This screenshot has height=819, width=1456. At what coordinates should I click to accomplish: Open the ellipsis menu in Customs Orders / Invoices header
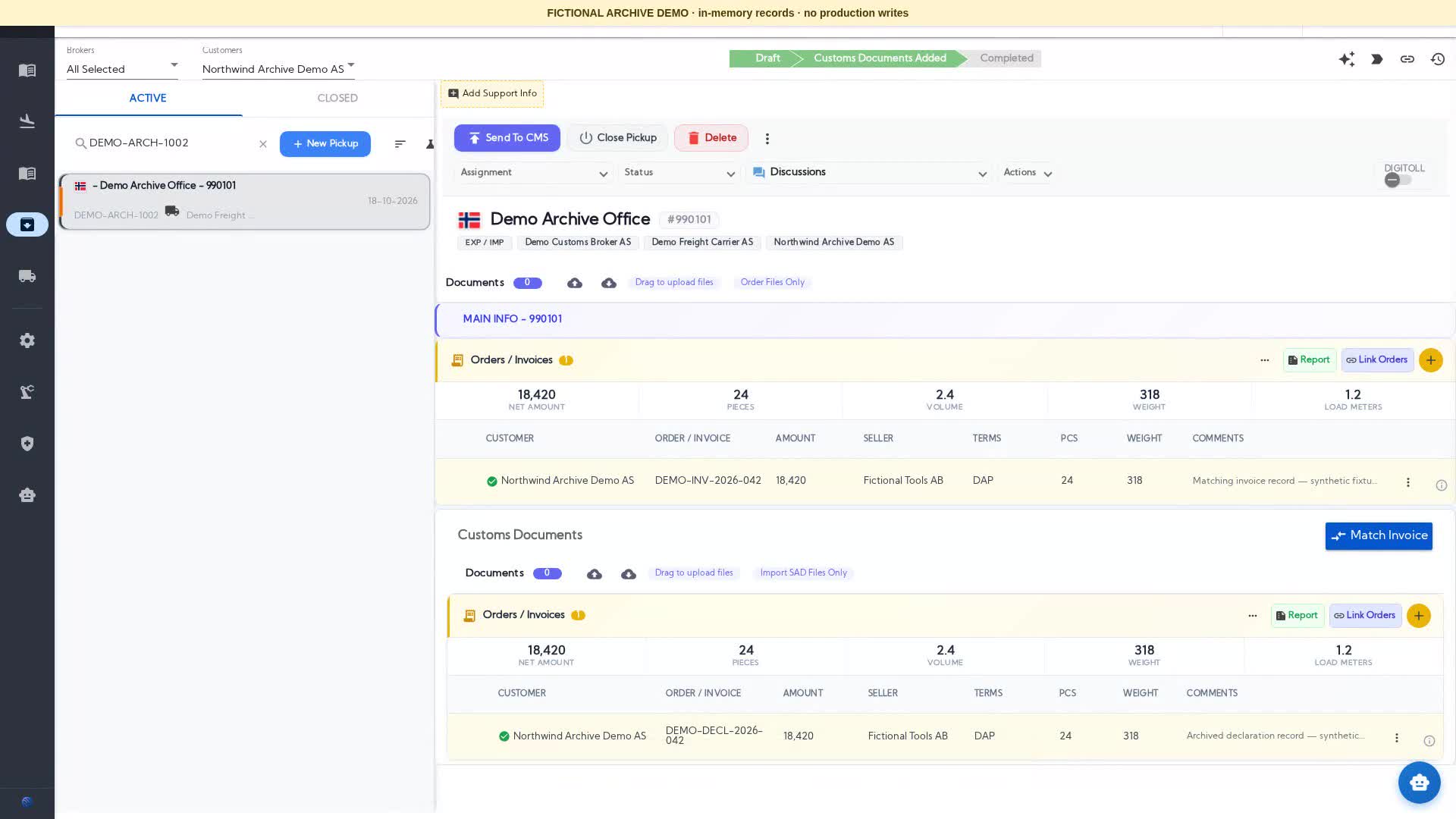click(x=1253, y=616)
